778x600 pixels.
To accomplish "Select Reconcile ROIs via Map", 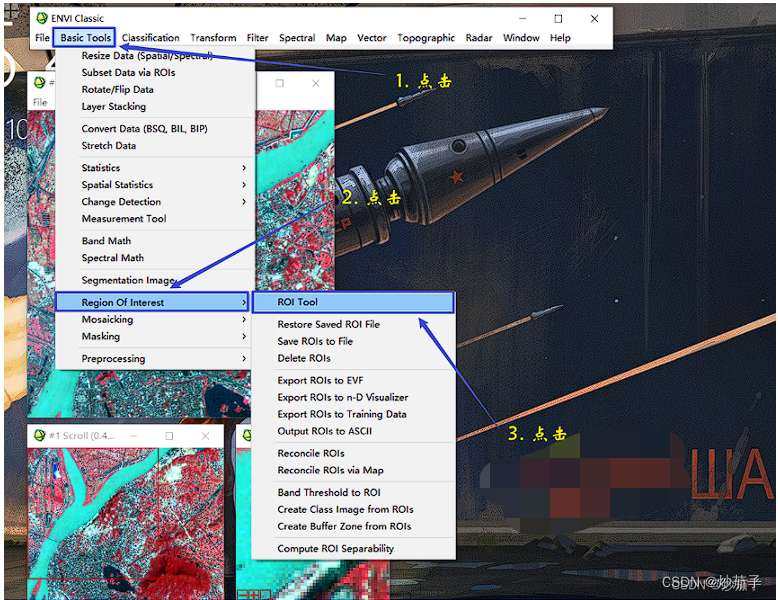I will 353,470.
